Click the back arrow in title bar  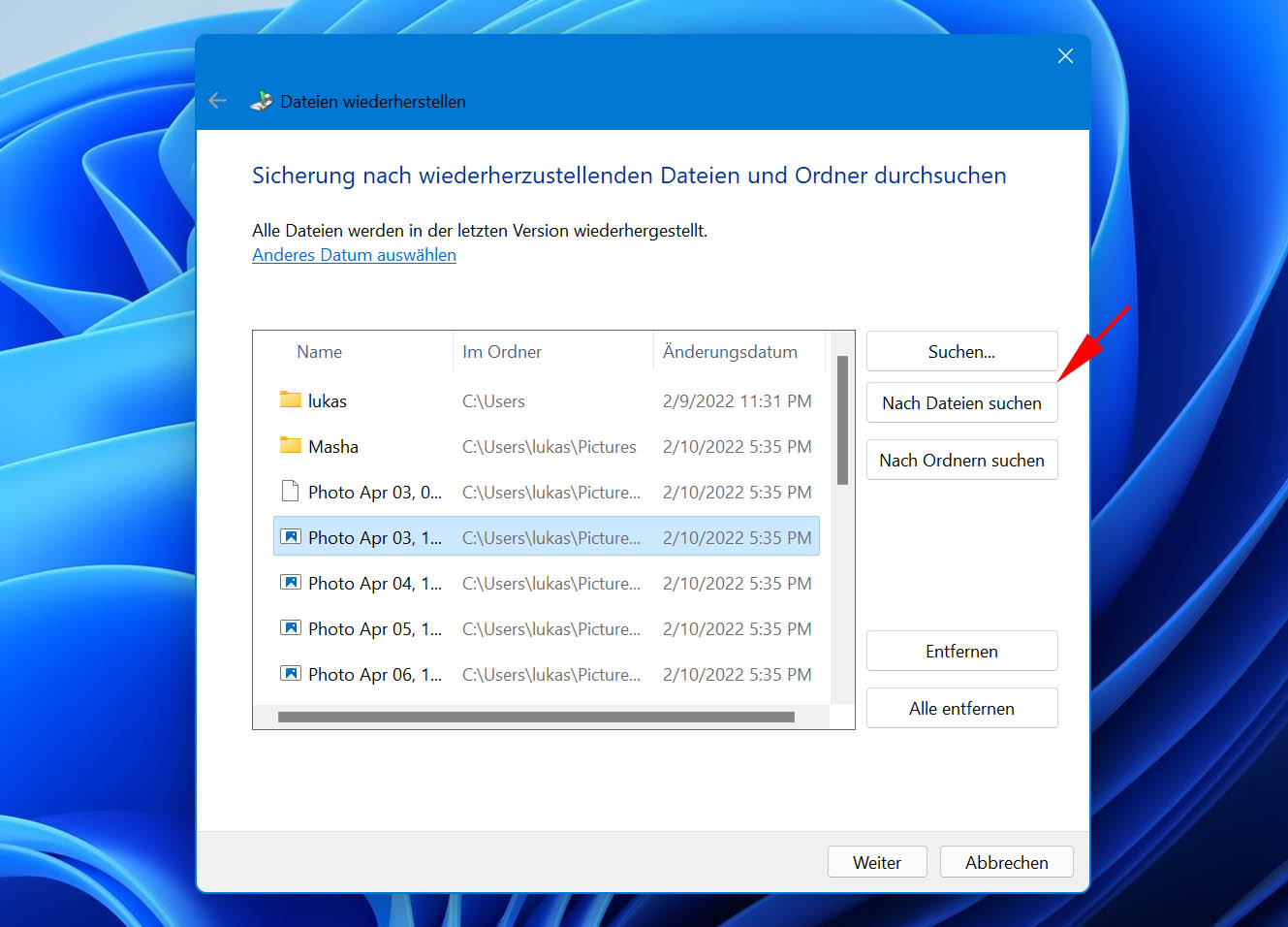217,101
